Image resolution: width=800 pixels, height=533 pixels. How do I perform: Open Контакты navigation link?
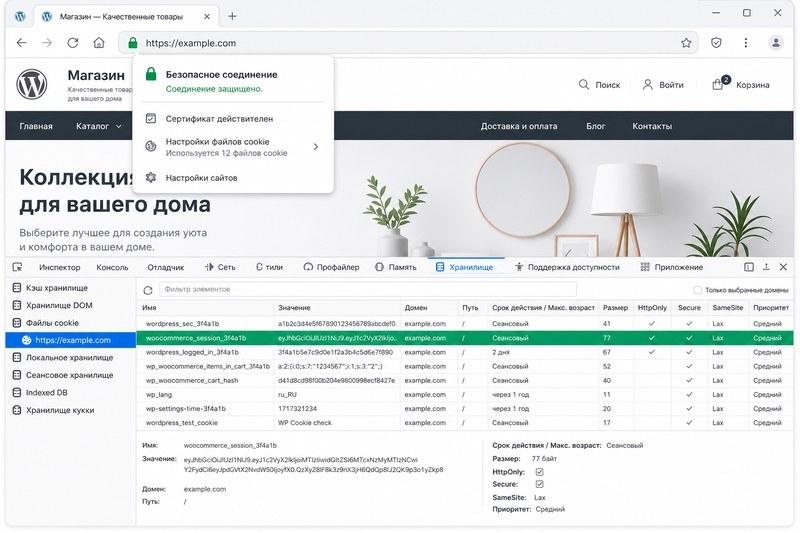[x=652, y=126]
